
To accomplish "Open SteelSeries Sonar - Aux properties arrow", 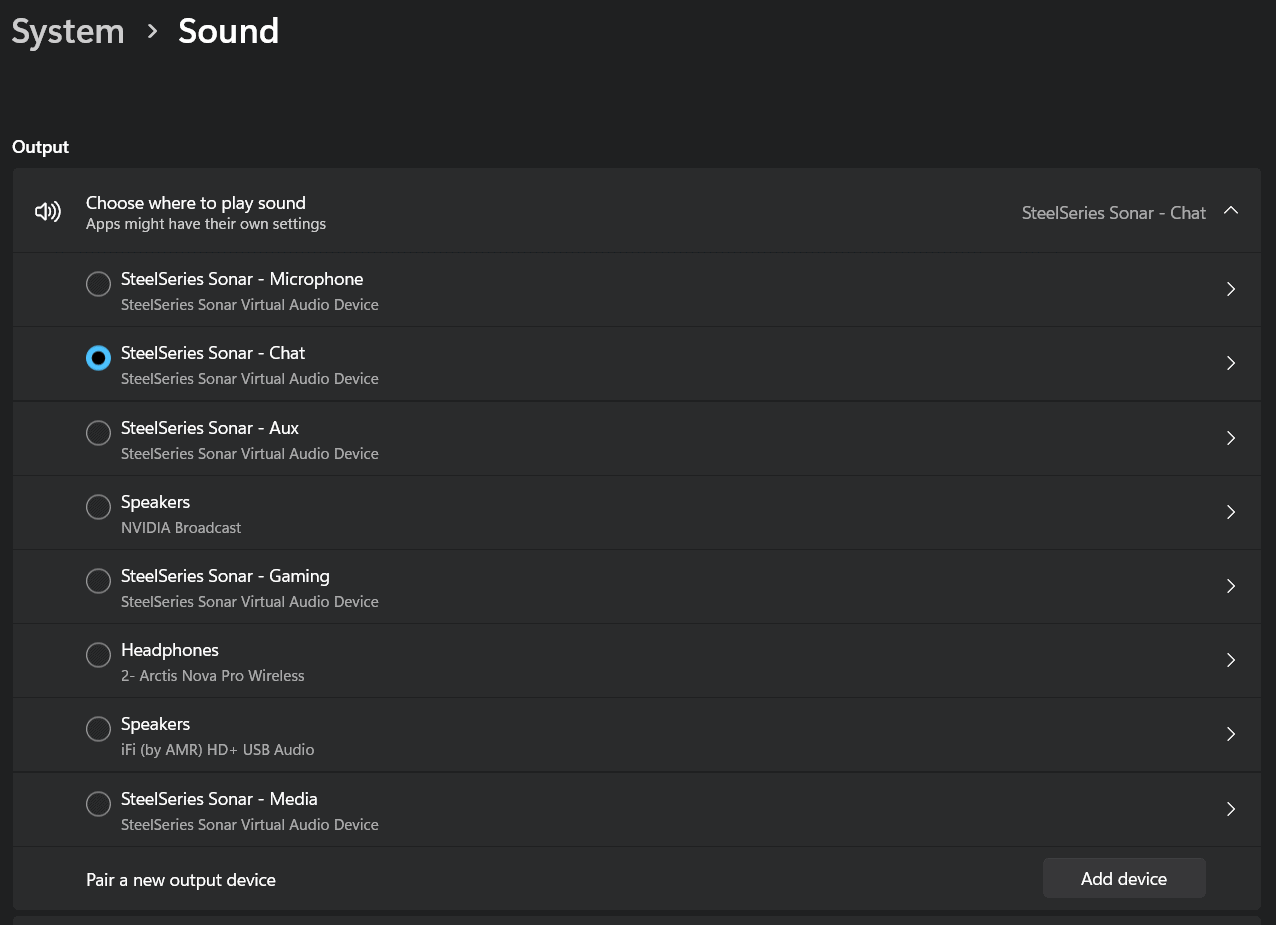I will pos(1231,438).
